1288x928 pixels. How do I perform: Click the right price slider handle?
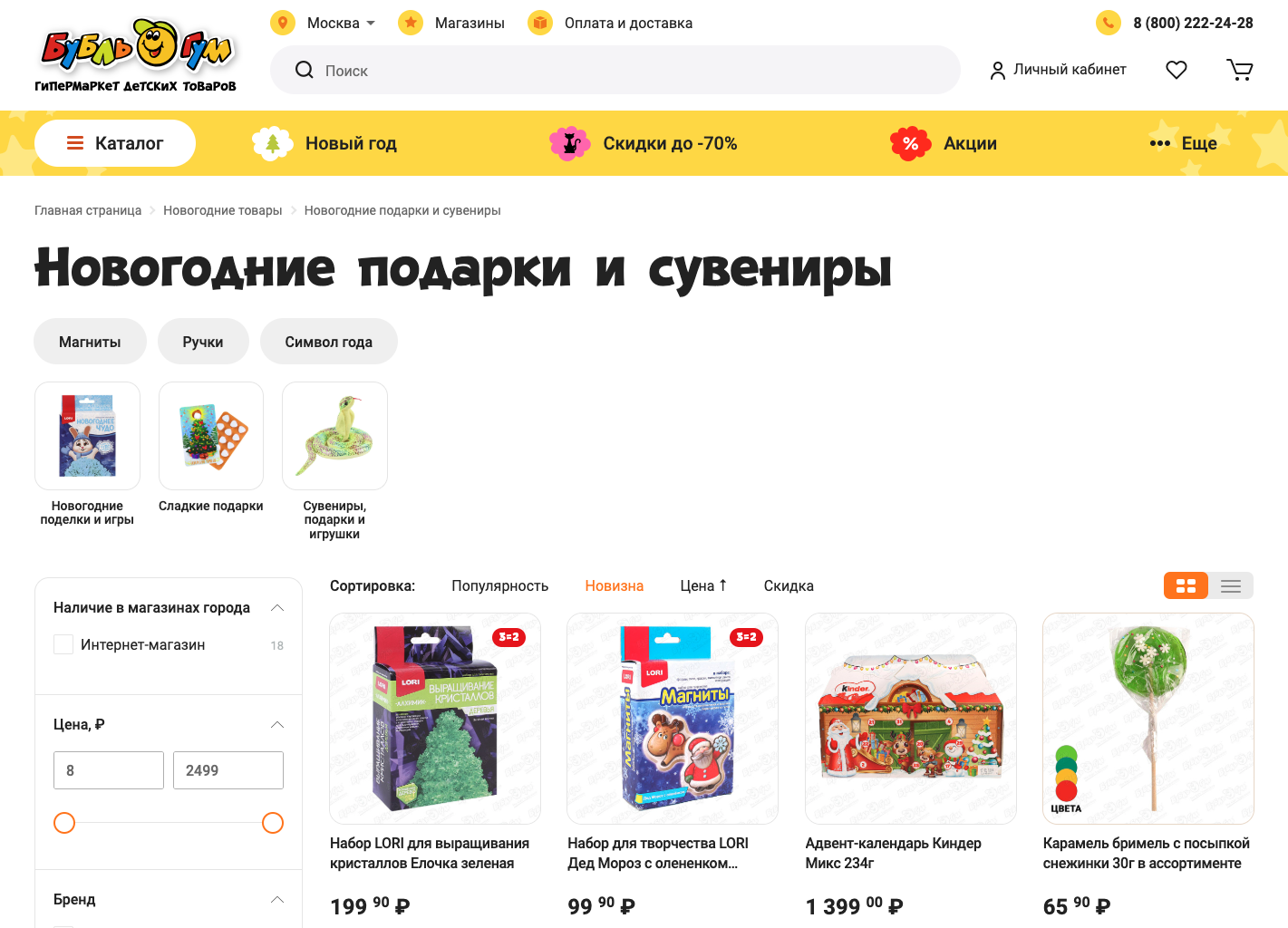coord(273,823)
